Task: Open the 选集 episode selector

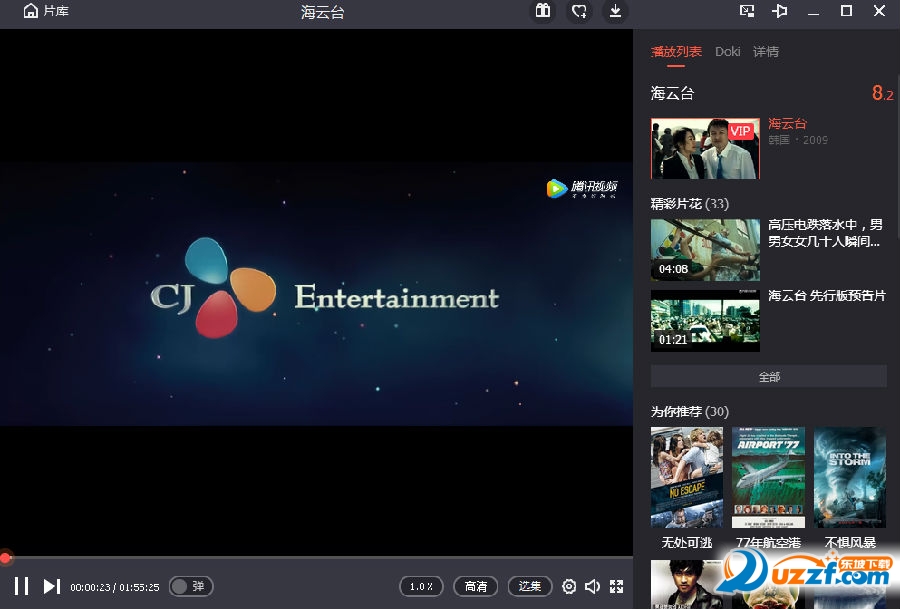Action: pyautogui.click(x=530, y=586)
